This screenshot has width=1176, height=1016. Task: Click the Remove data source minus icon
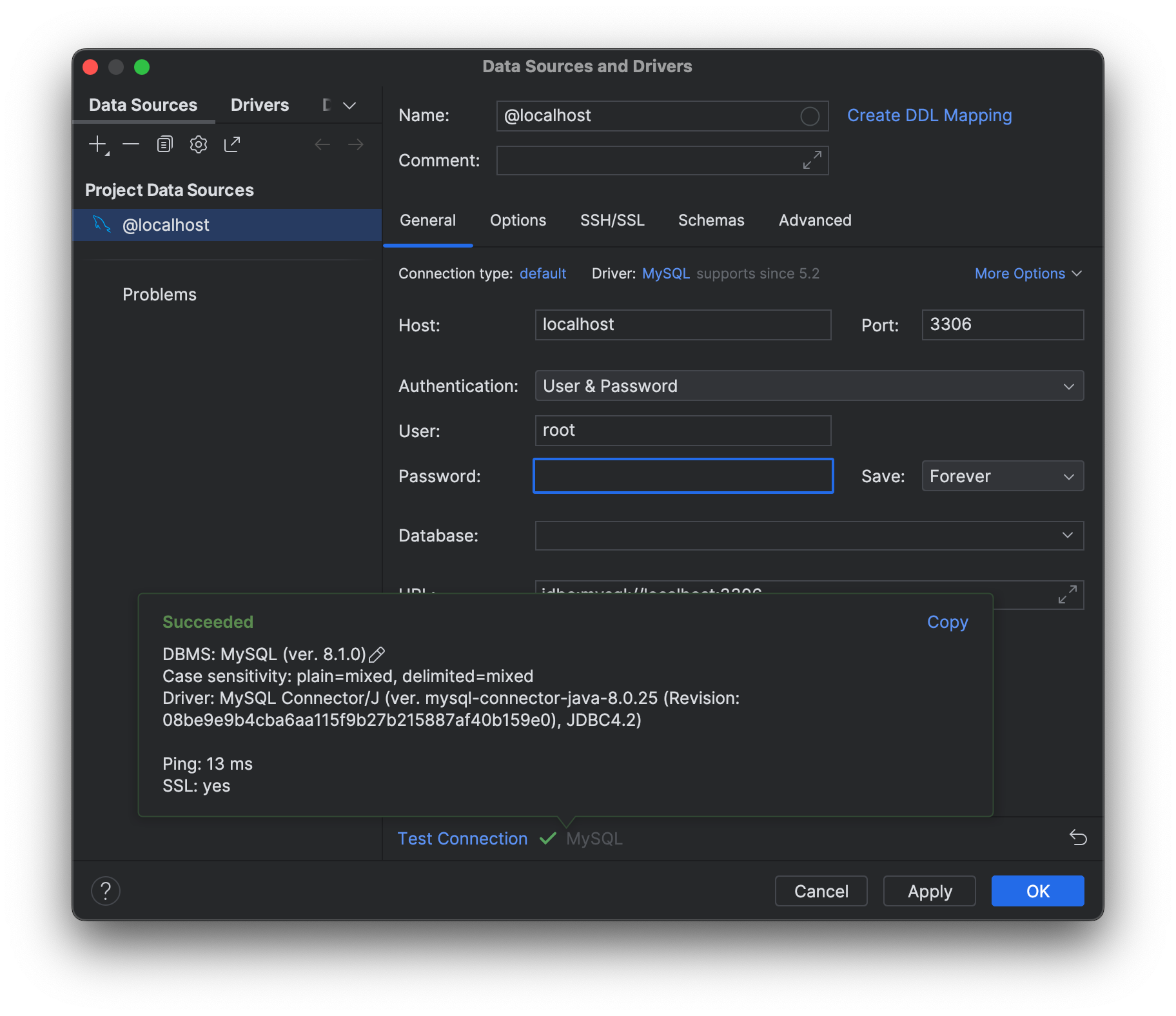click(x=131, y=144)
